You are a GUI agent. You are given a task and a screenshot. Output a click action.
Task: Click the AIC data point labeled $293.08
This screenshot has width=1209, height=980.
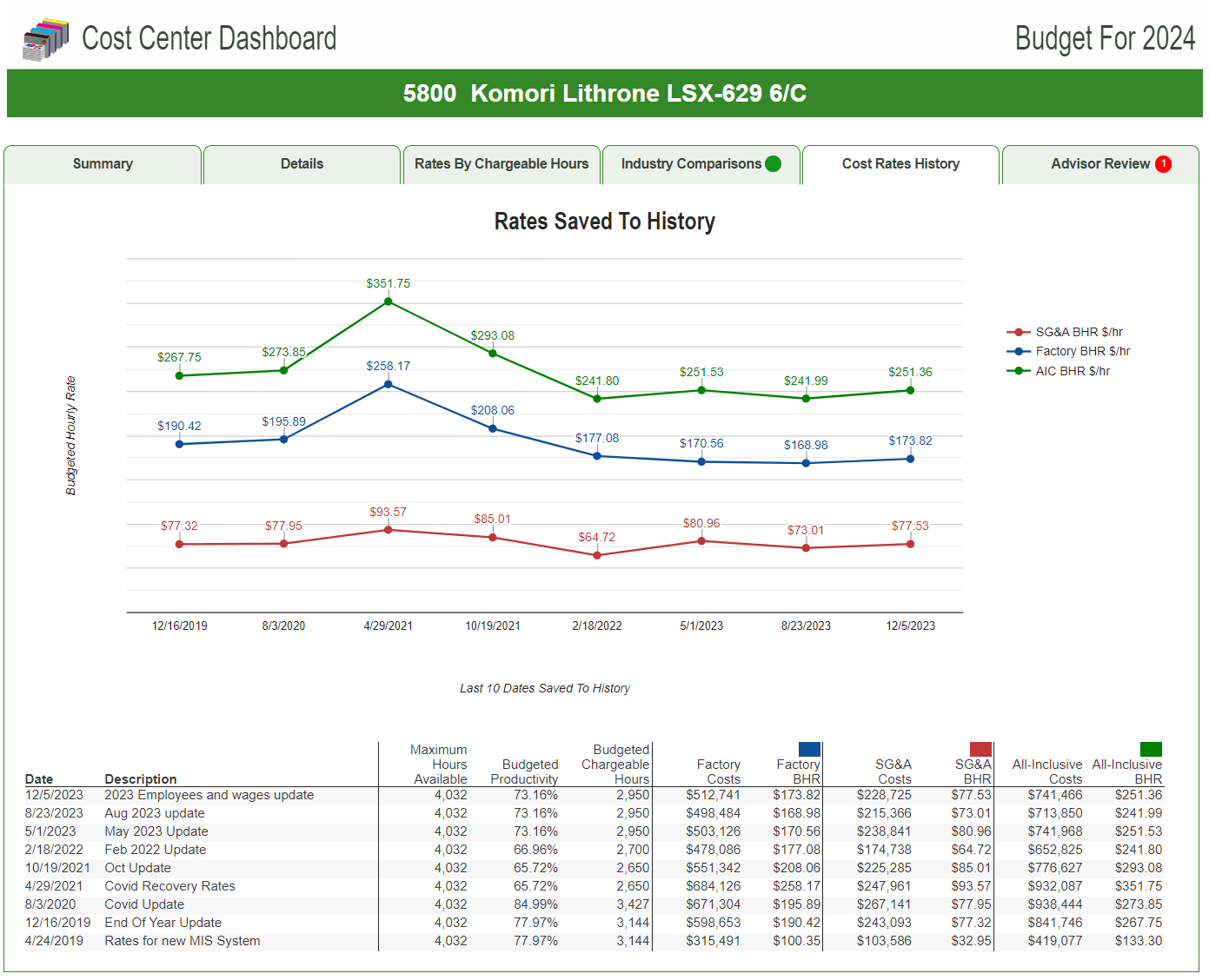(x=493, y=354)
